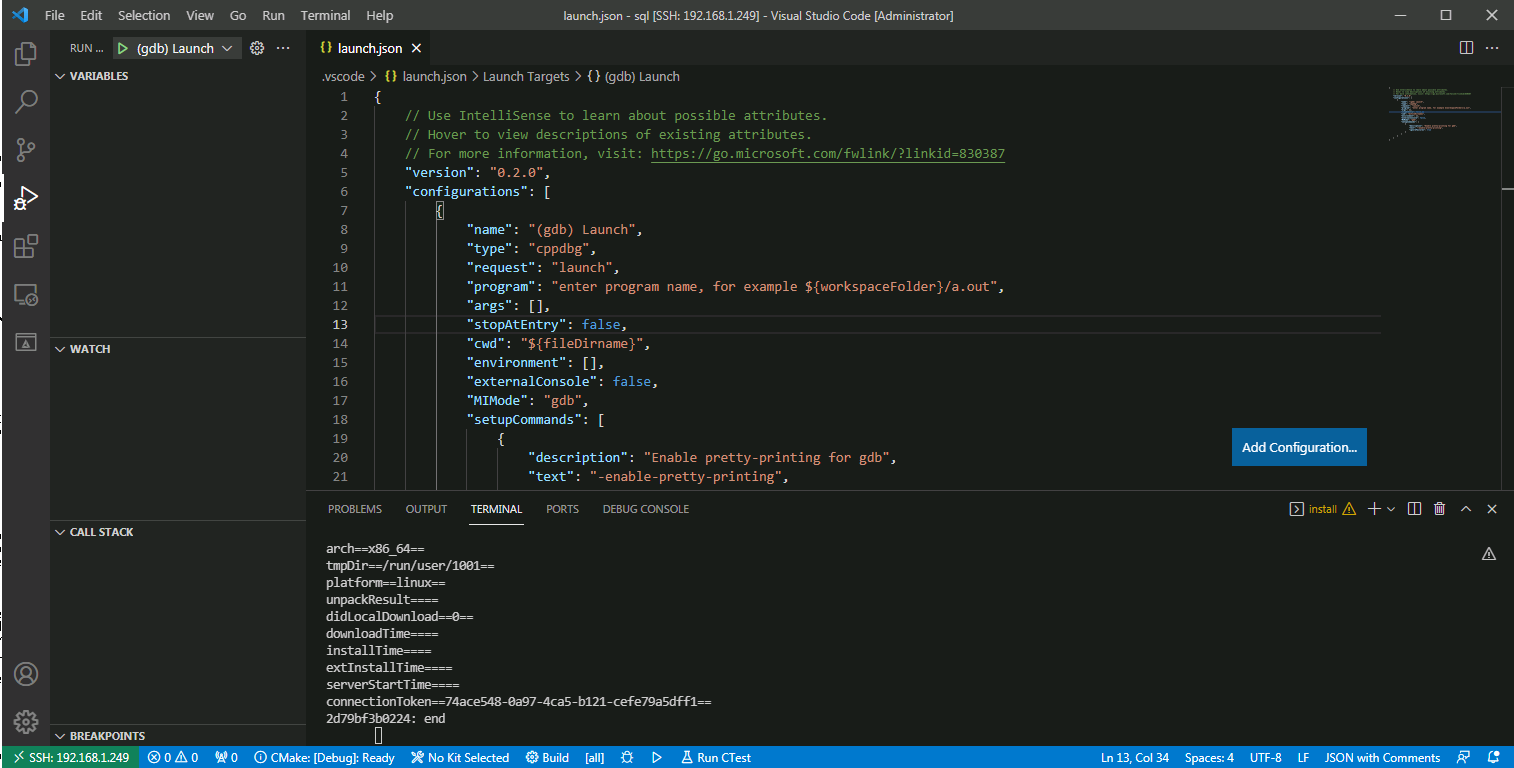Screen dimensions: 1514x768
Task: Open the Terminal menu in menu bar
Action: 325,16
